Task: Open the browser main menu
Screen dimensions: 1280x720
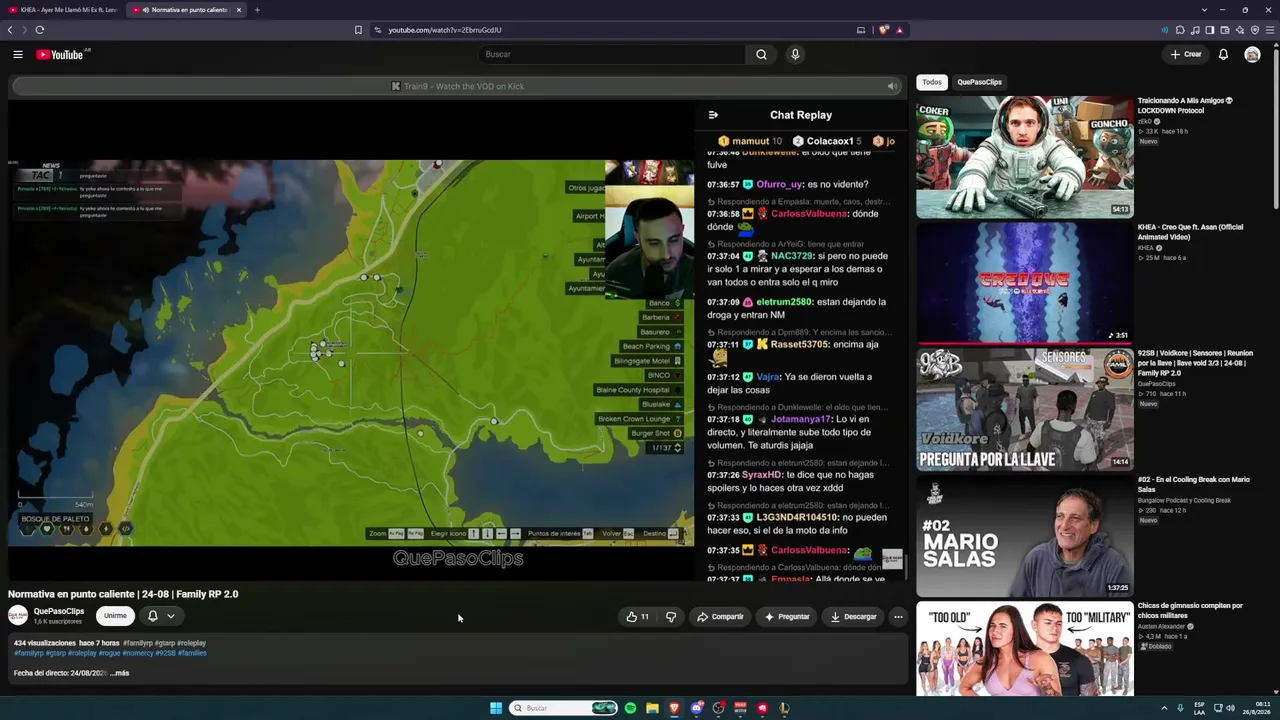Action: point(1269,30)
